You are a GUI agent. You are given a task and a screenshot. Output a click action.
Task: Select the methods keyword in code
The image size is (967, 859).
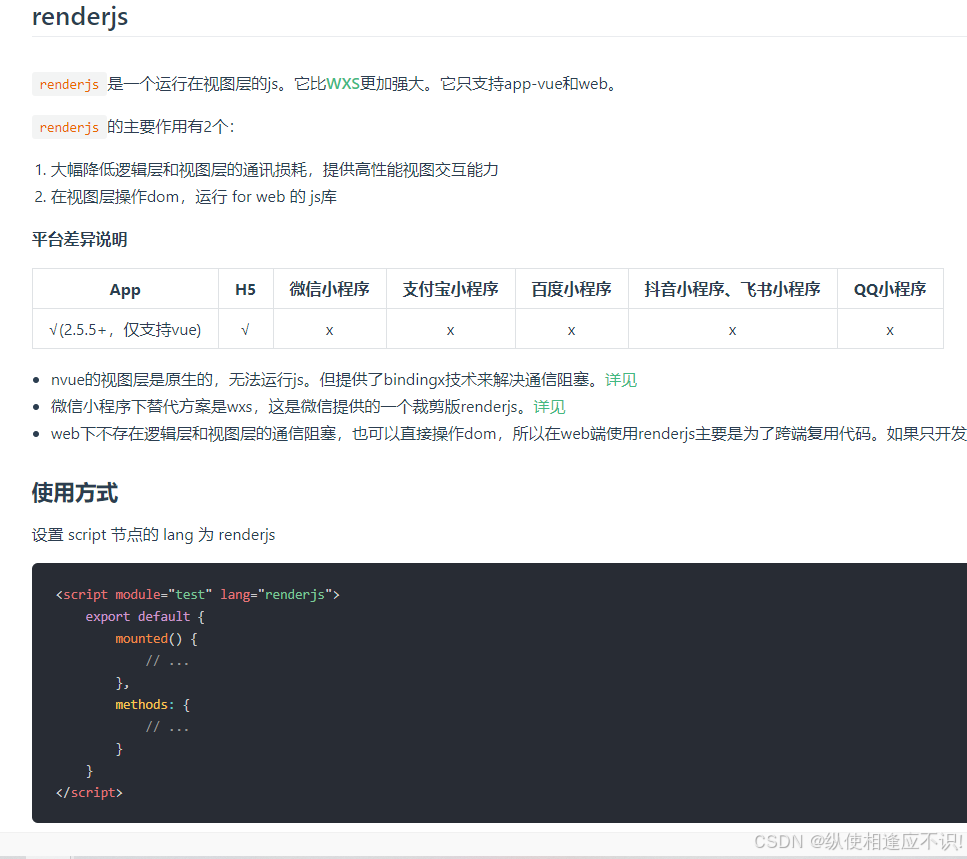141,704
